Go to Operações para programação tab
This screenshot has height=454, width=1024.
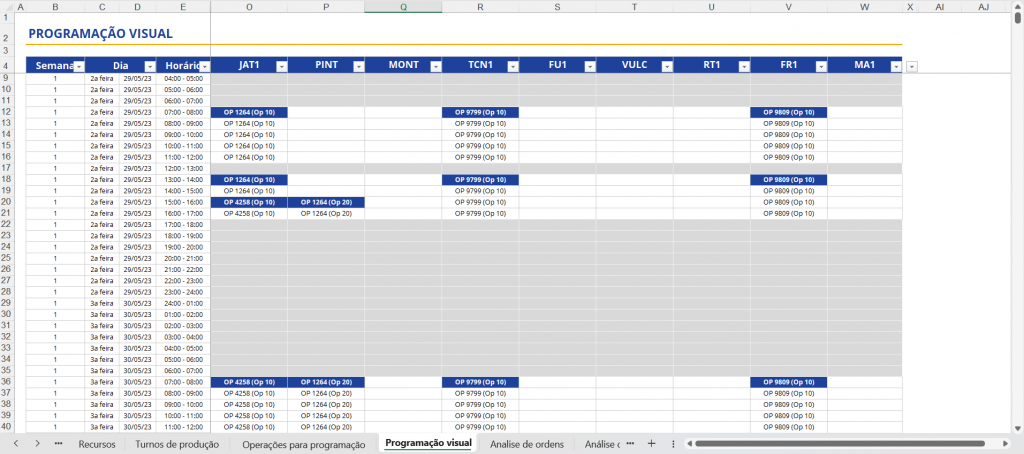coord(304,443)
